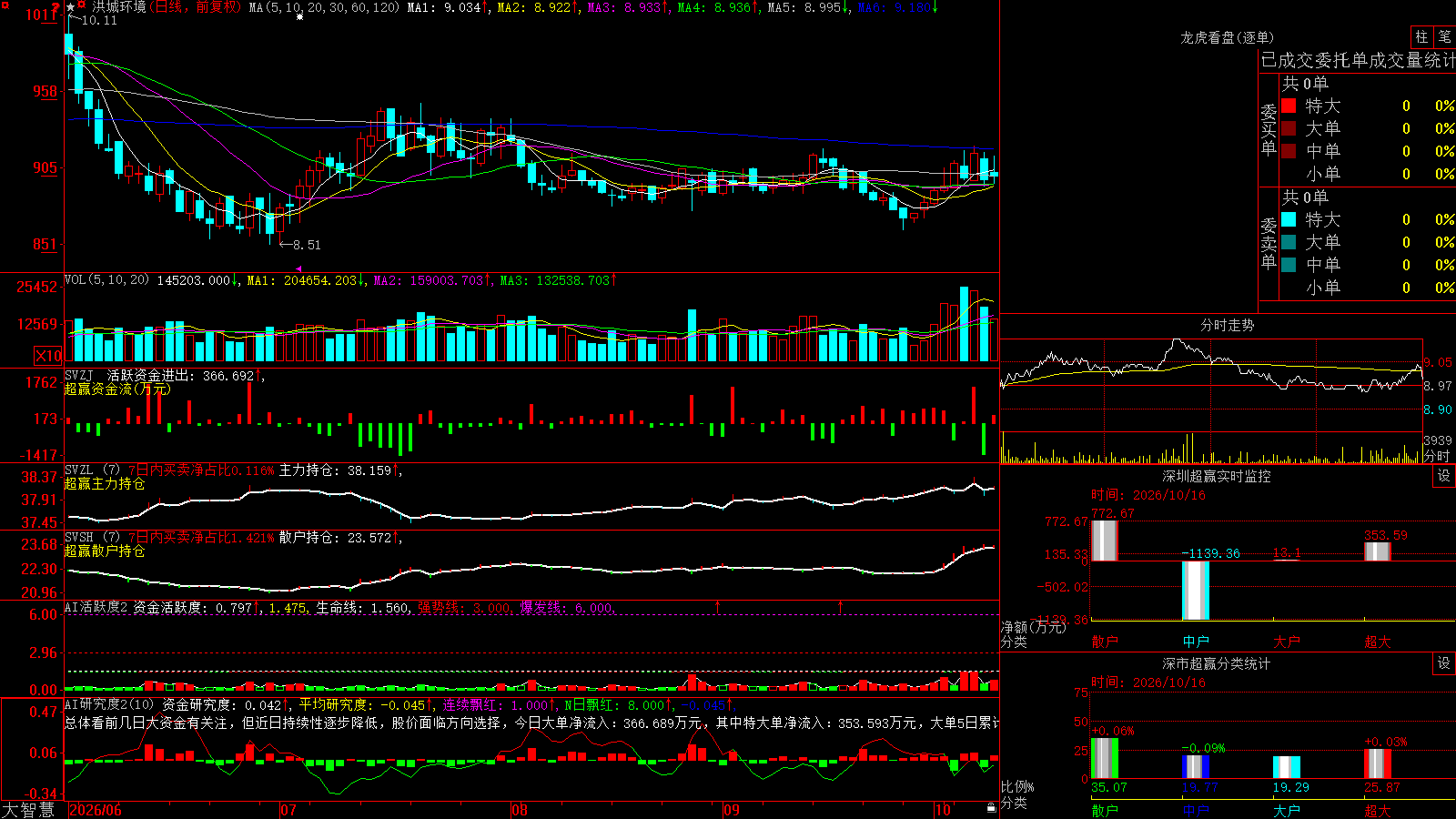
Task: Click the 中户 -1139.36 bar in real-time monitor
Action: [1196, 591]
